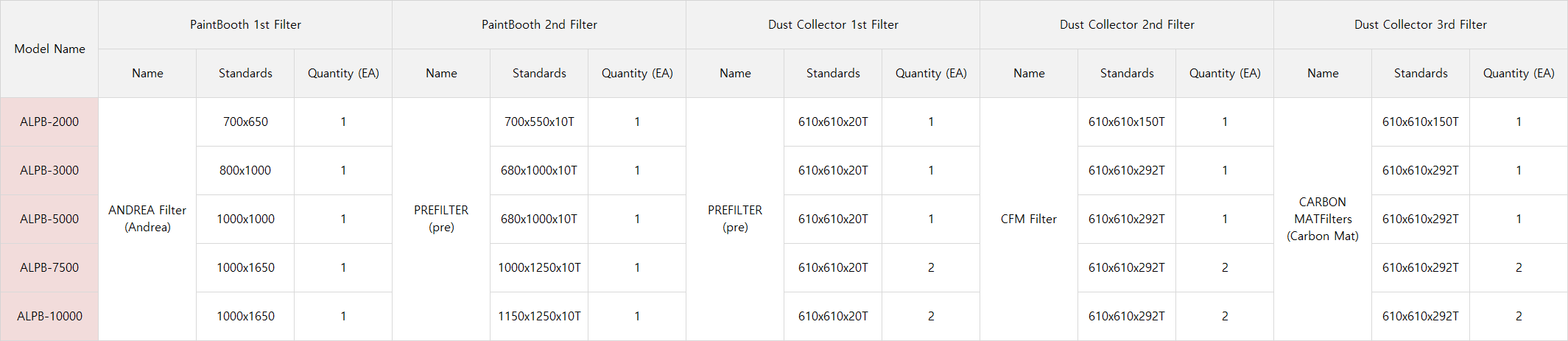Select the 800x1000 standards cell

[245, 170]
